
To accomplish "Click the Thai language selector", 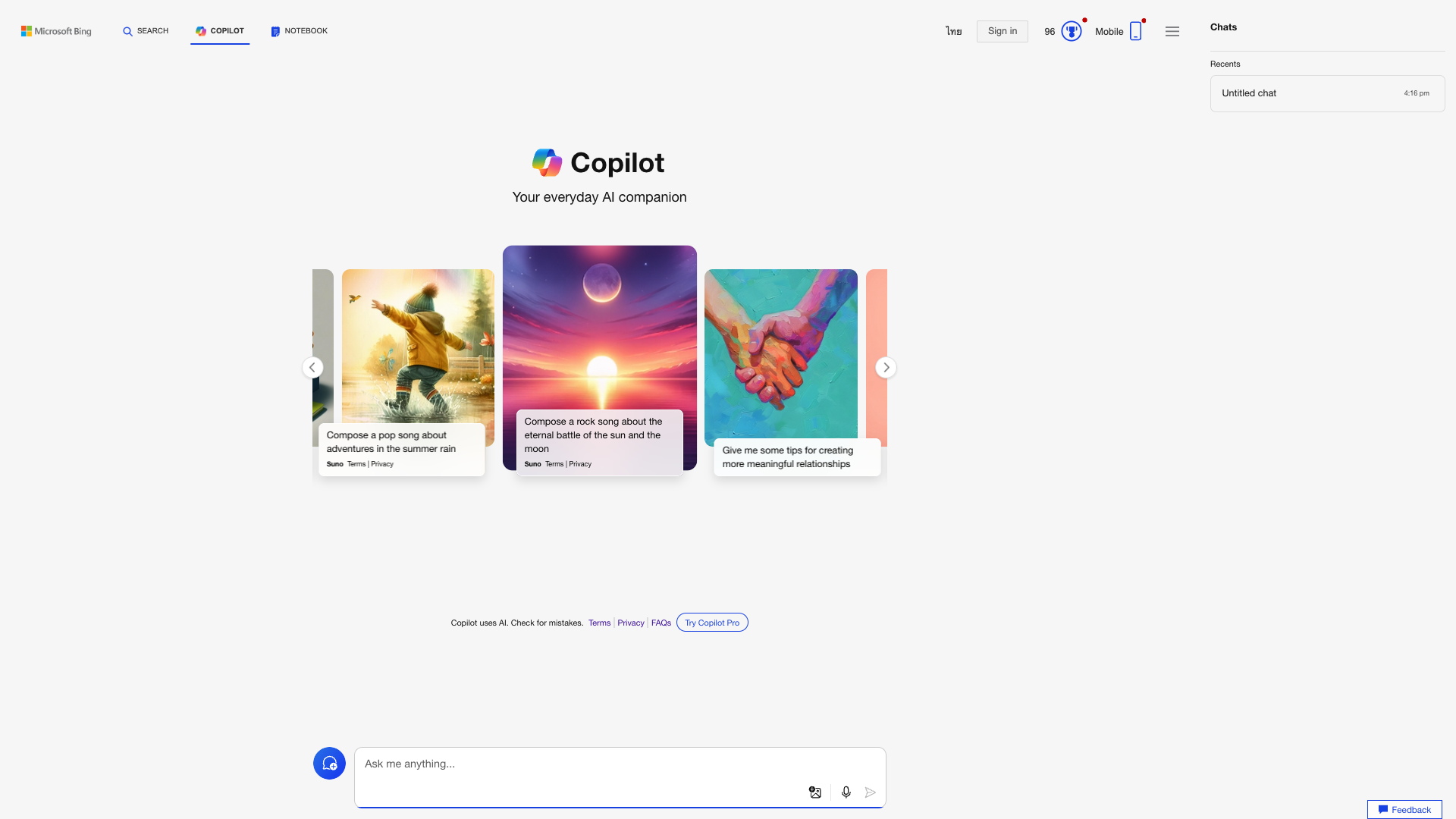I will click(x=953, y=31).
